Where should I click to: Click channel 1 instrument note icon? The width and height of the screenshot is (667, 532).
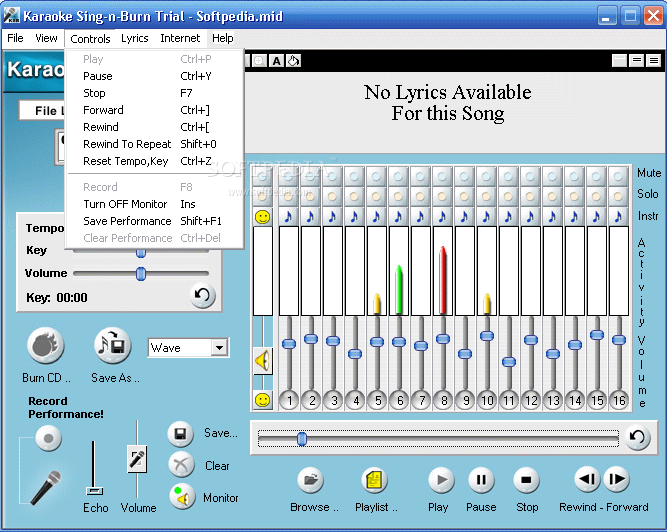tap(288, 217)
